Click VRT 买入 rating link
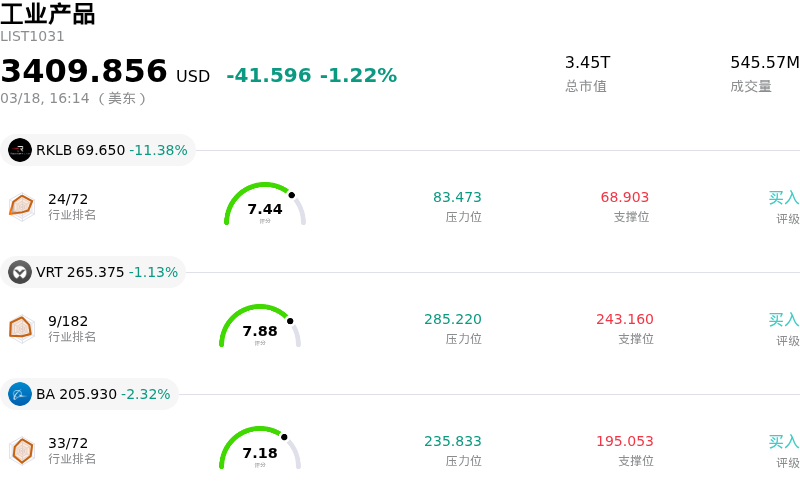This screenshot has width=800, height=488. (x=783, y=319)
